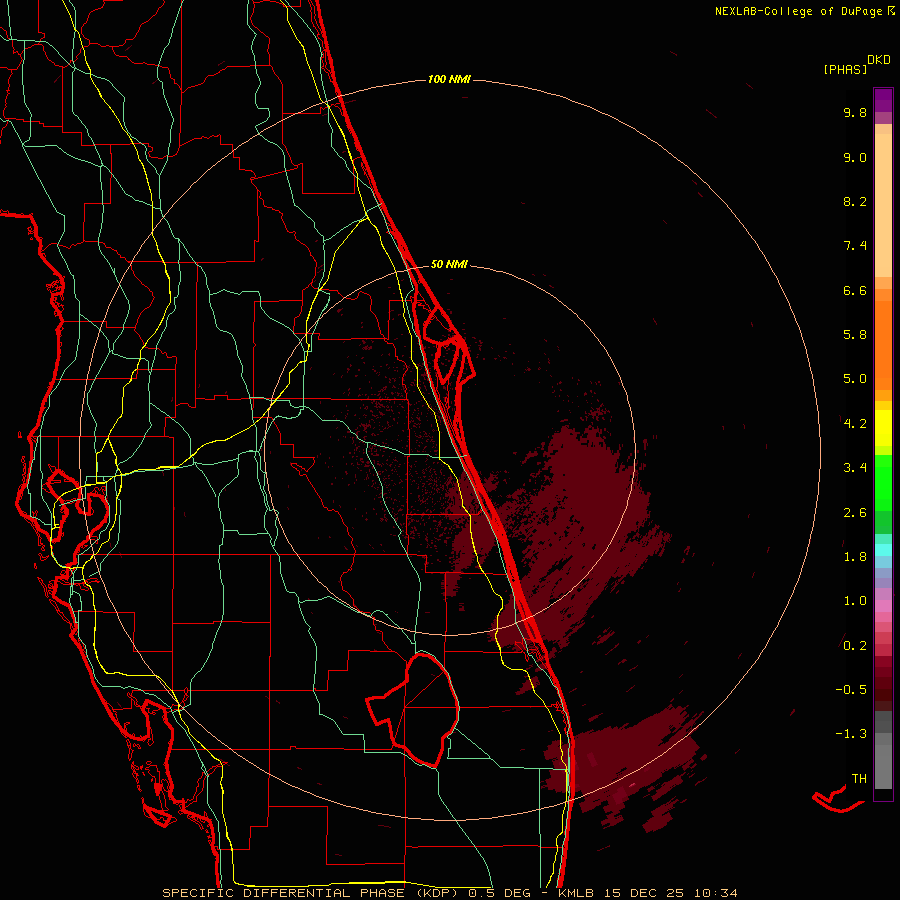Click the 6.6 scale value

coord(855,290)
